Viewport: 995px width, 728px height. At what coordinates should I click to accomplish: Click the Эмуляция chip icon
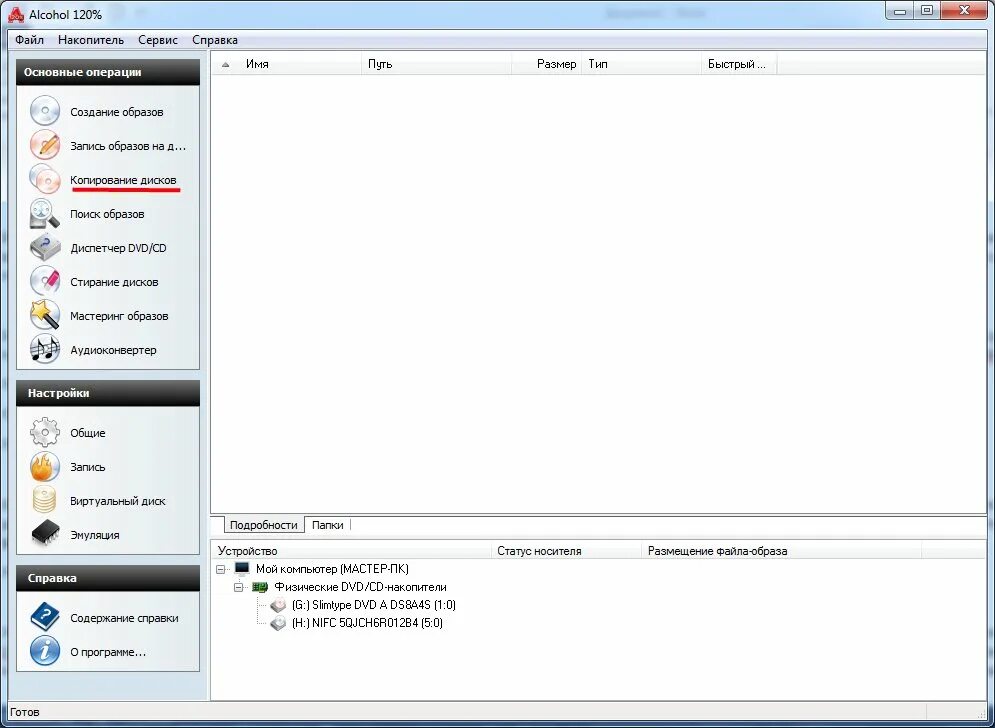(44, 534)
